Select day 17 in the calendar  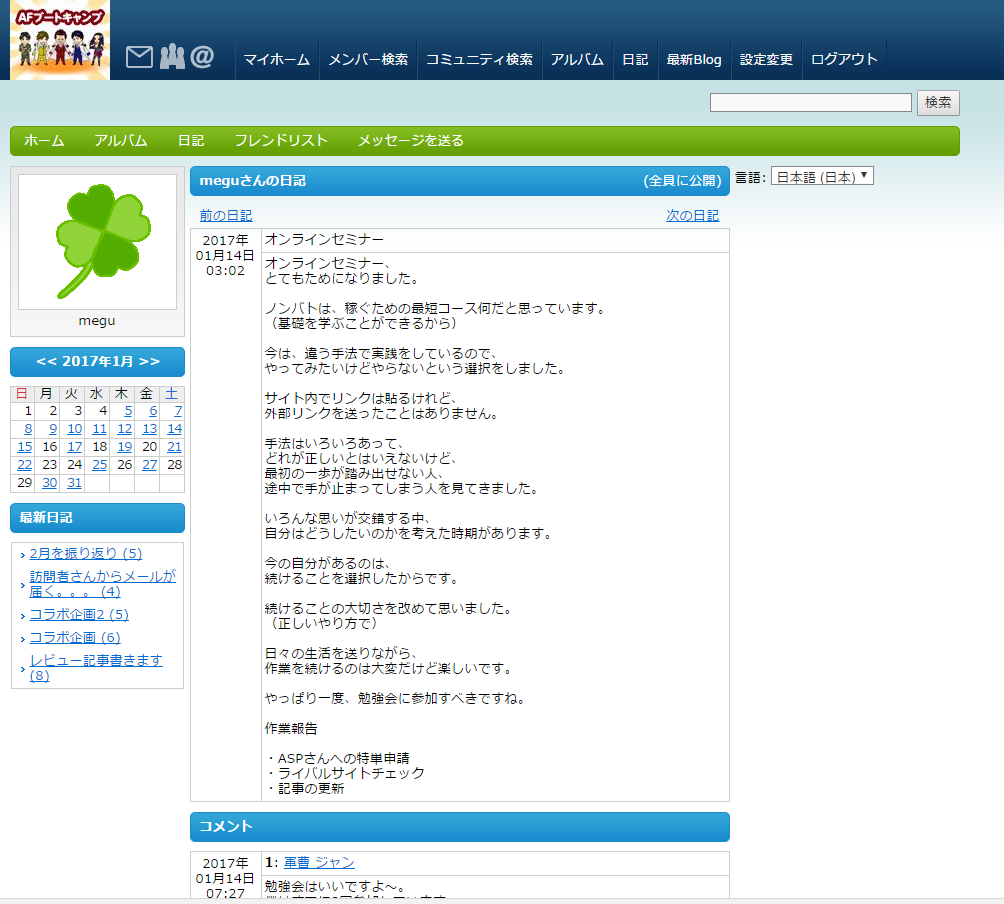(x=74, y=447)
